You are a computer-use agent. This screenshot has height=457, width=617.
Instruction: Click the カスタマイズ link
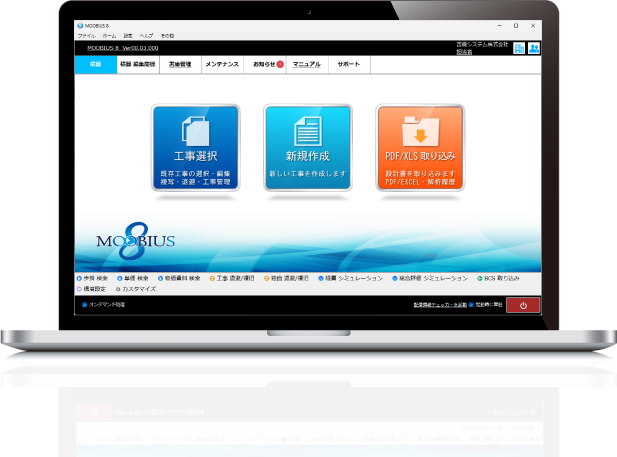coord(141,287)
